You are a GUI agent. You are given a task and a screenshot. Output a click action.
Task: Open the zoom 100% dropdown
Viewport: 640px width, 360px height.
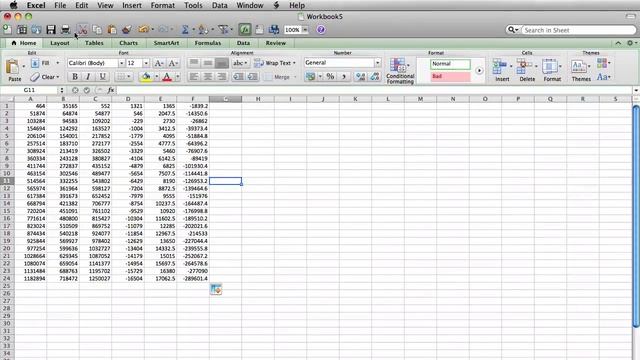pyautogui.click(x=305, y=30)
